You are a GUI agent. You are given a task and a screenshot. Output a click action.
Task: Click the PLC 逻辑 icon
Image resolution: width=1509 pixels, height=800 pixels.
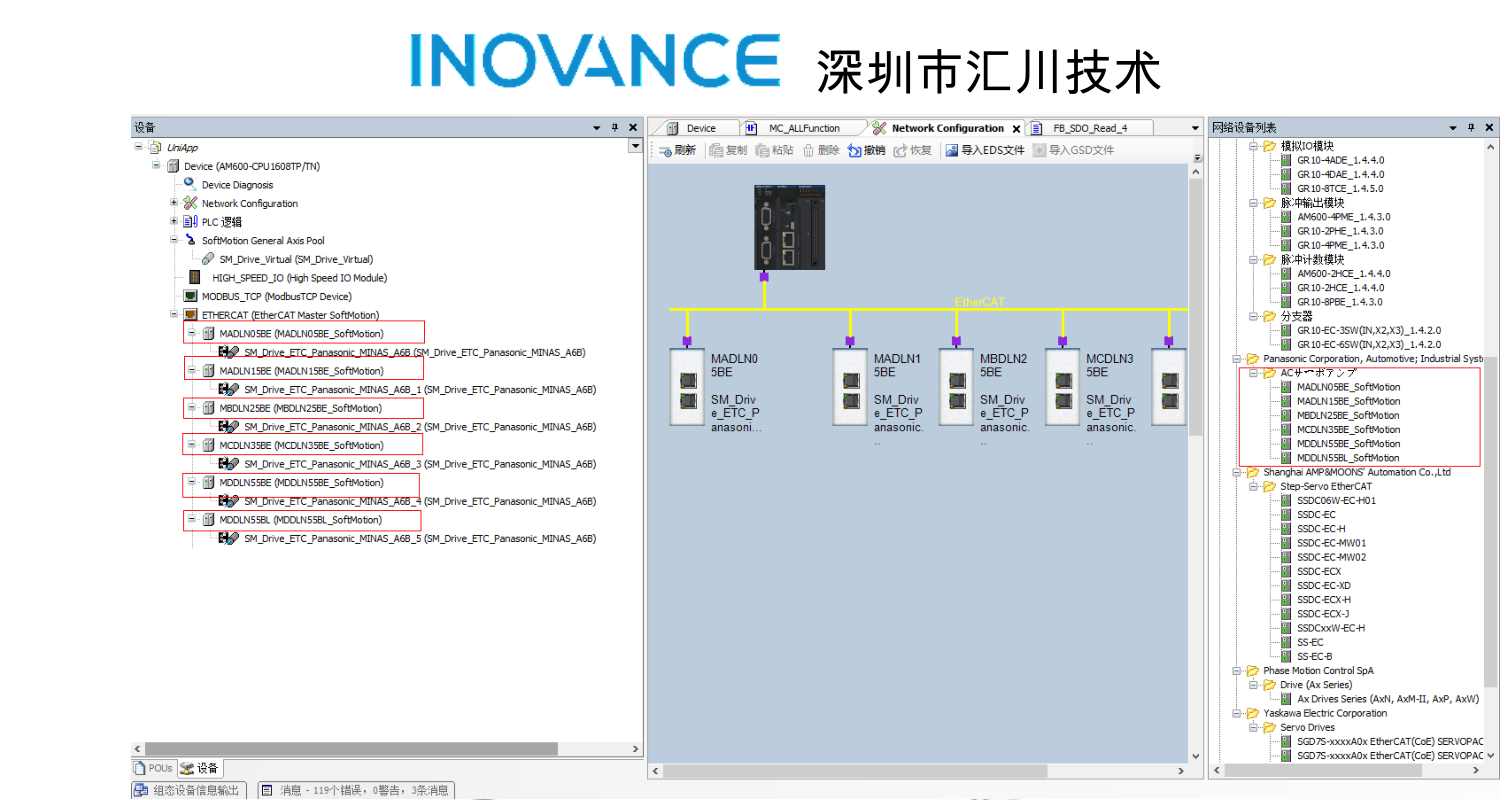(191, 221)
